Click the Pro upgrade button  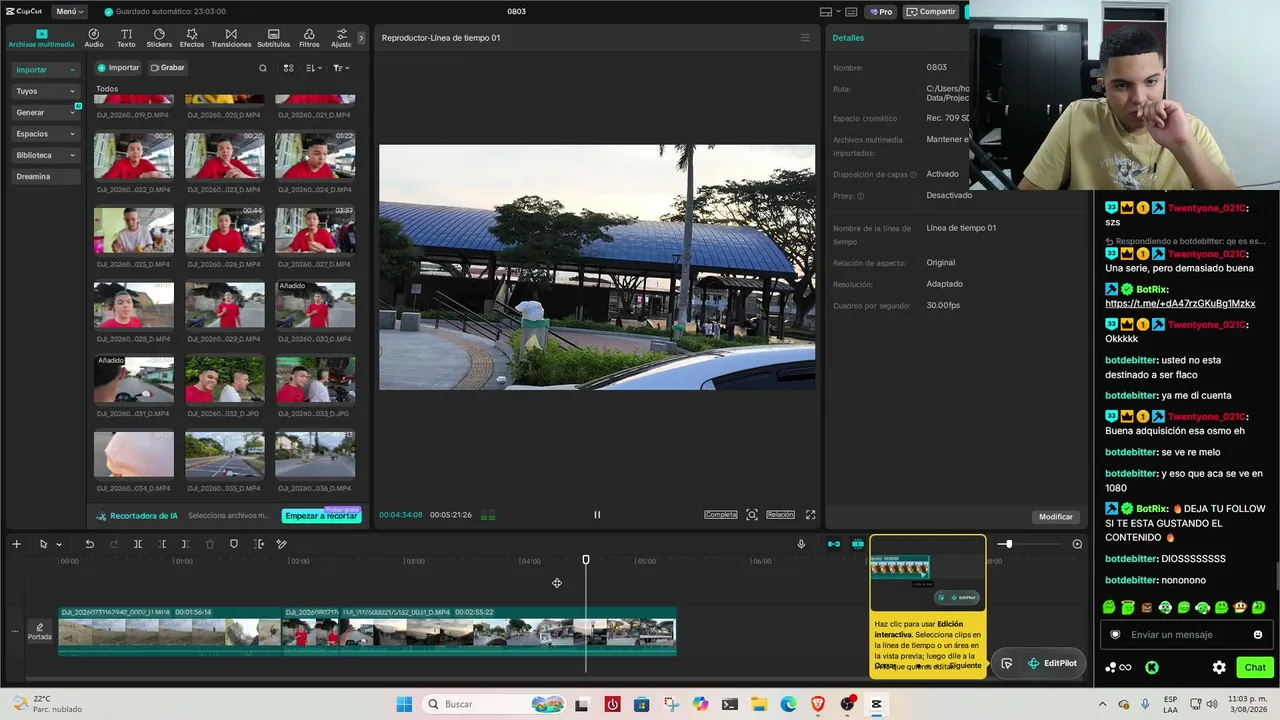click(881, 12)
